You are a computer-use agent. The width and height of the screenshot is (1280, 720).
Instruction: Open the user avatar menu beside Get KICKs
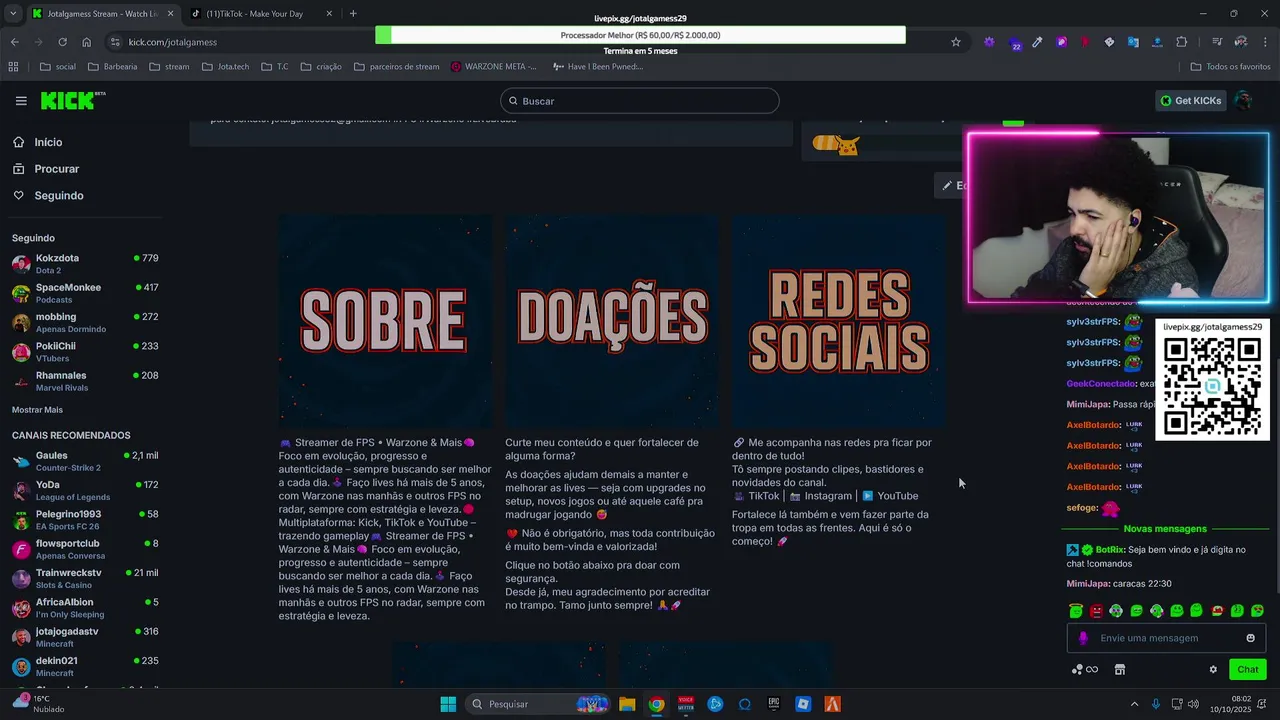(1243, 101)
